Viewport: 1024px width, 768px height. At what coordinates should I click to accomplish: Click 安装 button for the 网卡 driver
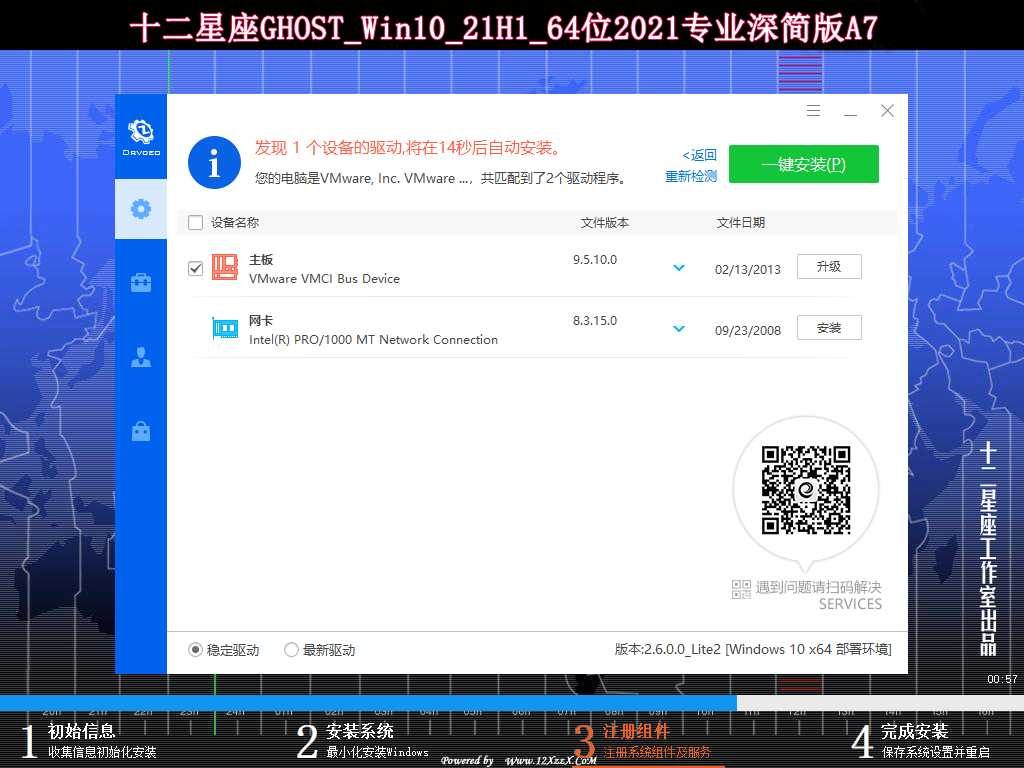pyautogui.click(x=829, y=328)
